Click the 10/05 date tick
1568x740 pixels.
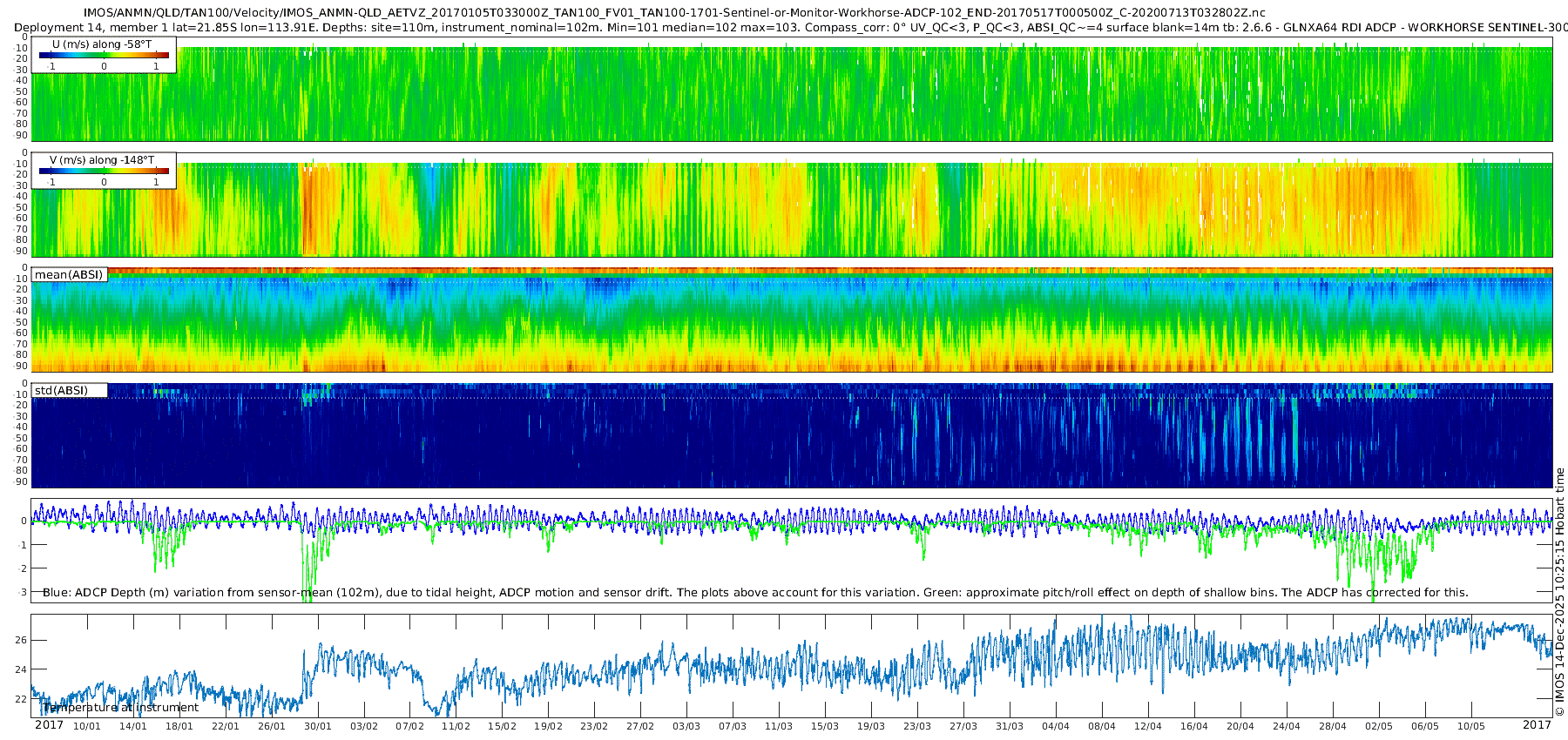click(1471, 726)
